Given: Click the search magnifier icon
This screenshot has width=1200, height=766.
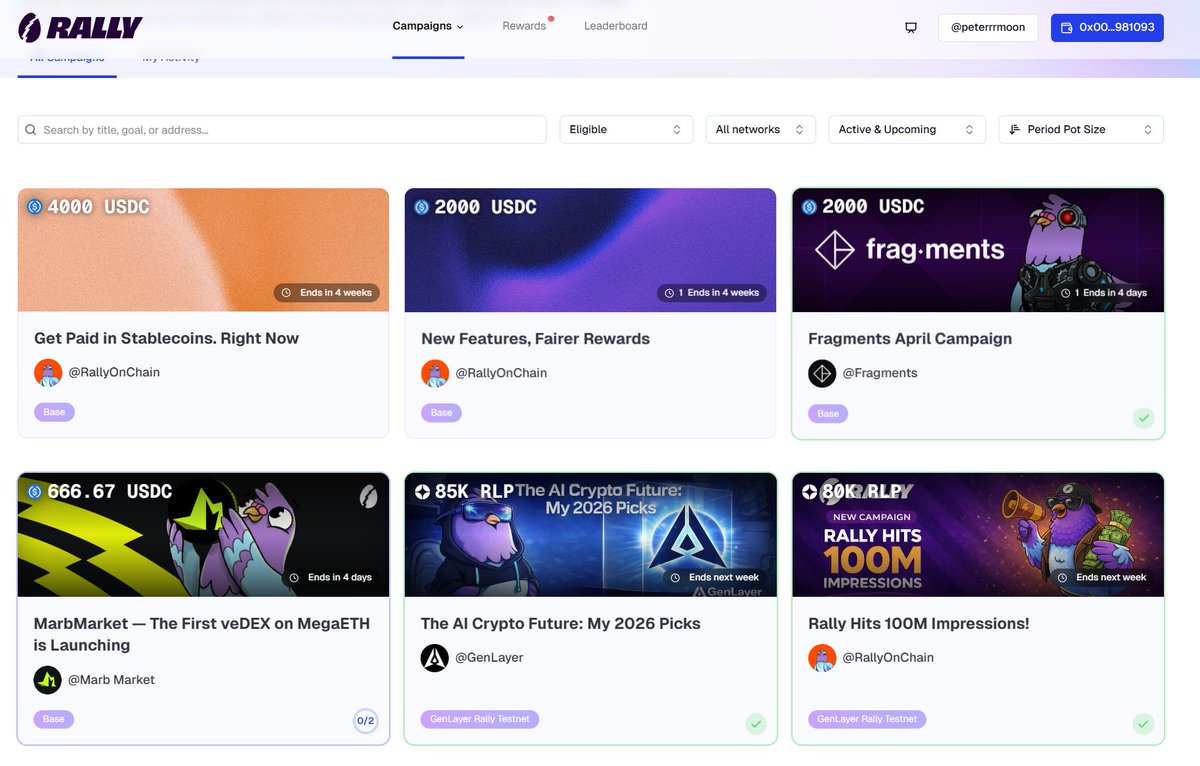Looking at the screenshot, I should tap(31, 130).
